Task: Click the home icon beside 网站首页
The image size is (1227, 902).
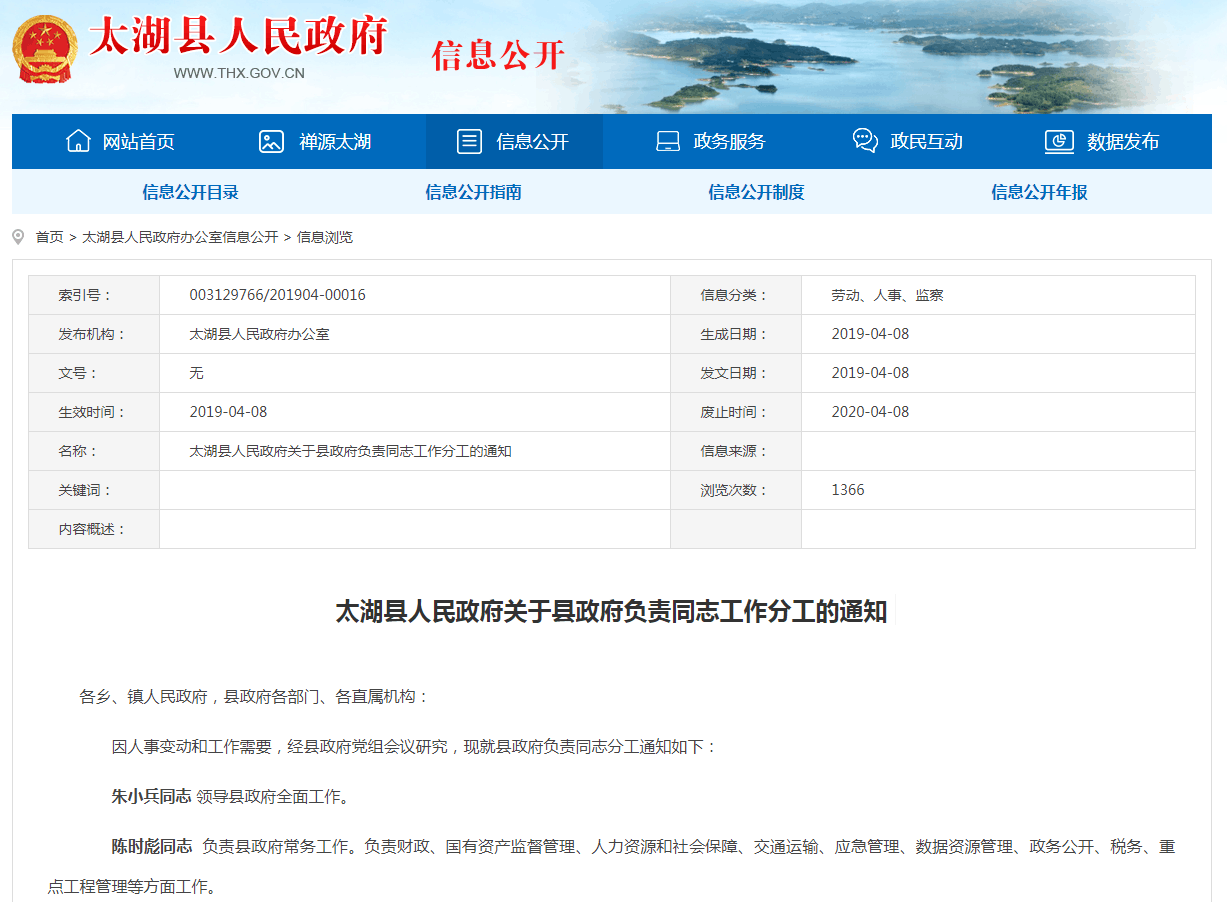Action: [78, 141]
